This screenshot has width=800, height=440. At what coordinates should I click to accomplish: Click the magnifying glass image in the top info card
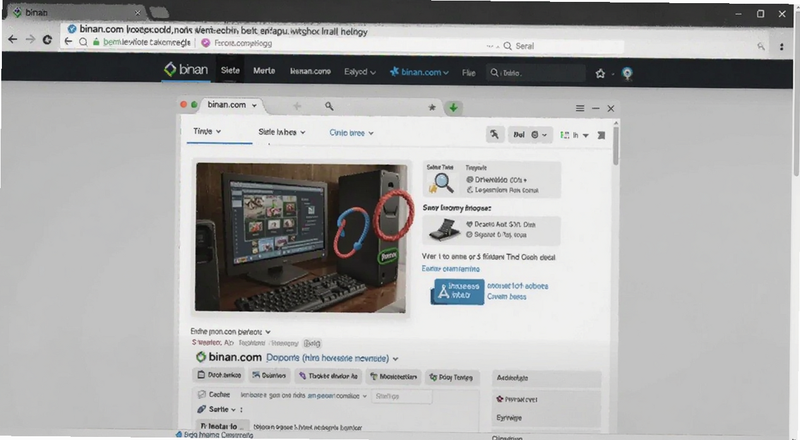coord(442,183)
